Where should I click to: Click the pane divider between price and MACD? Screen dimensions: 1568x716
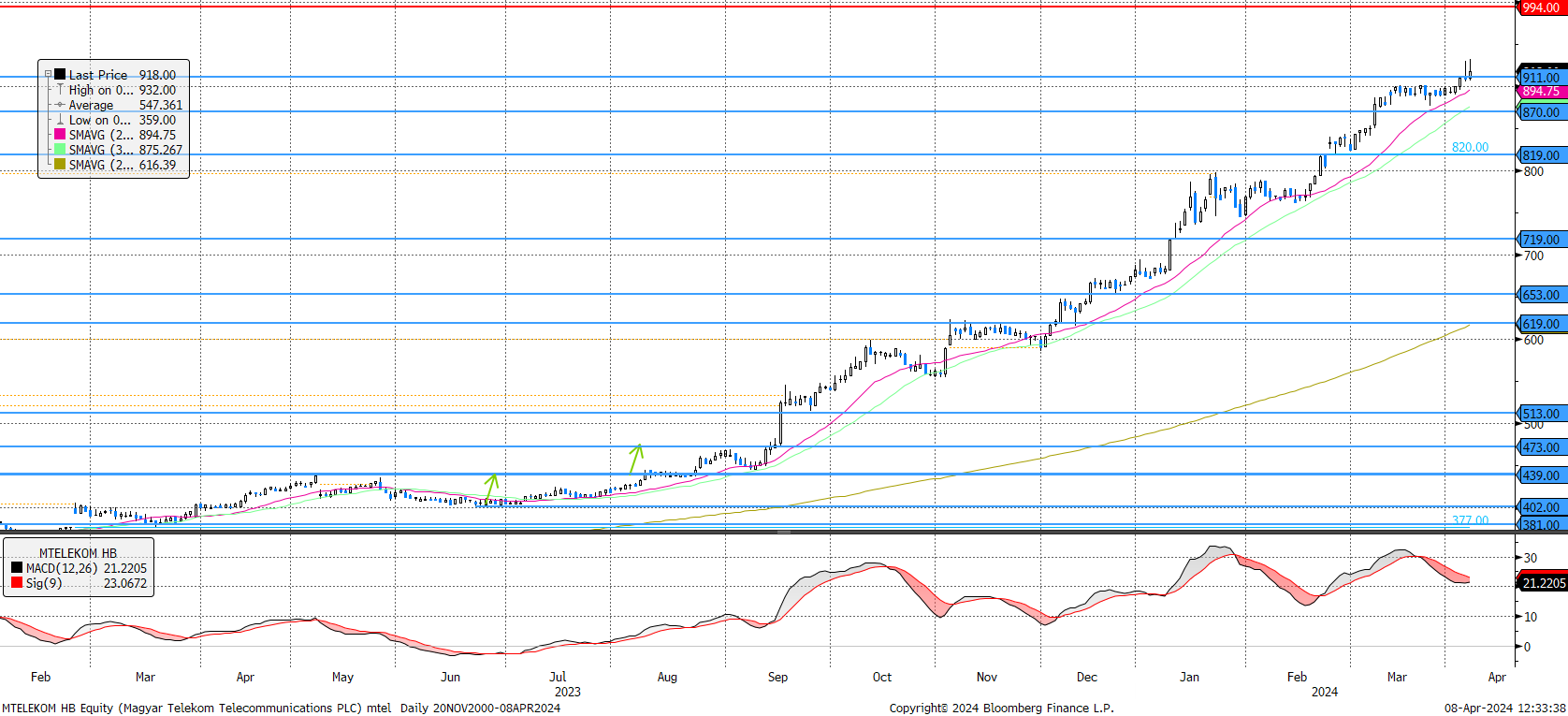click(784, 532)
